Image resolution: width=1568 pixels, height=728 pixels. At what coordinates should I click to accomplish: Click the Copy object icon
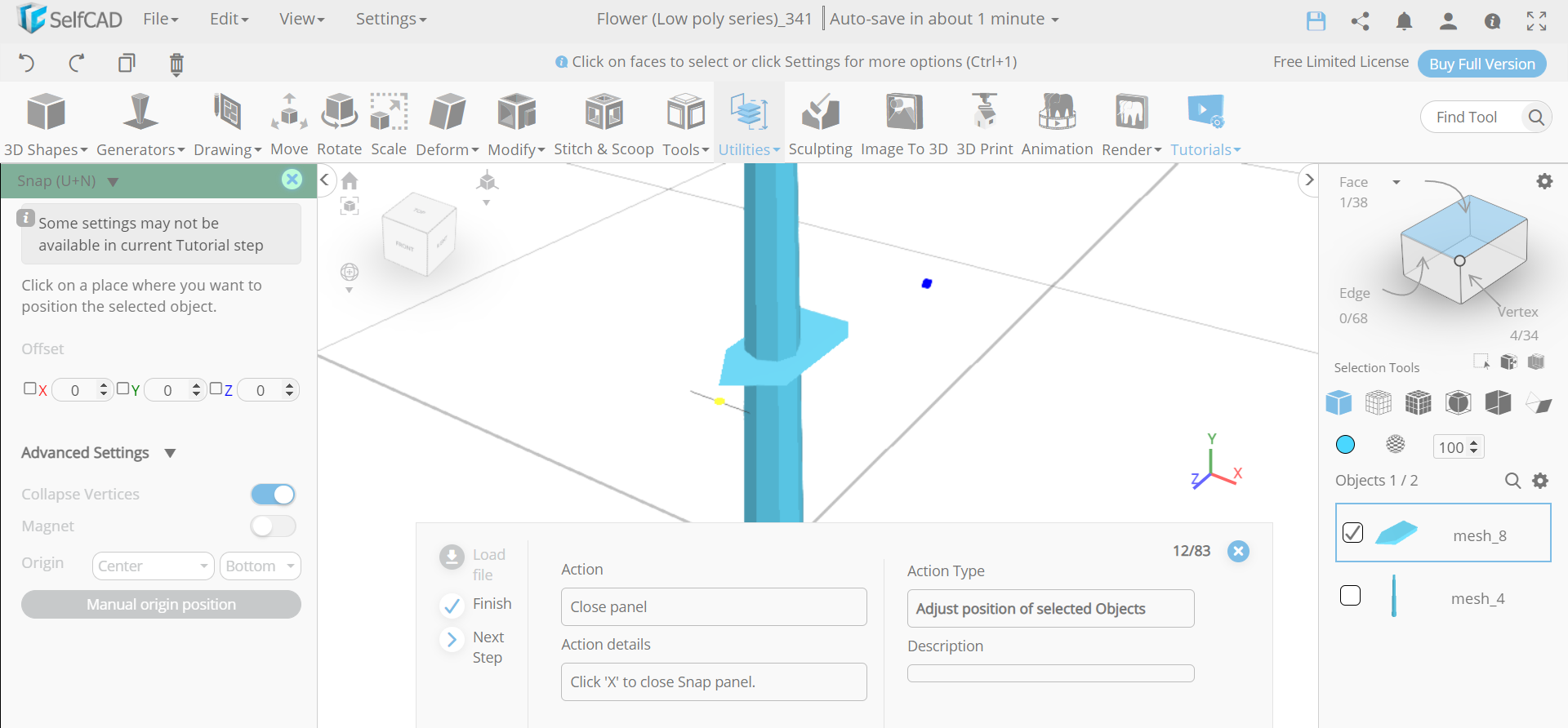point(127,63)
